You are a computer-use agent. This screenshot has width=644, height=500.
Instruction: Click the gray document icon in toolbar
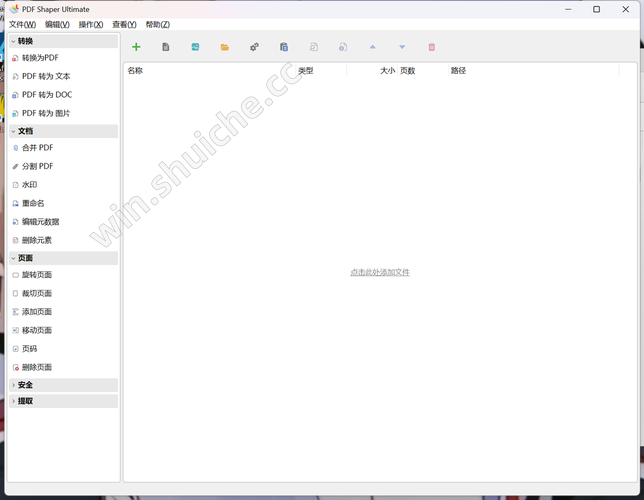click(x=166, y=47)
